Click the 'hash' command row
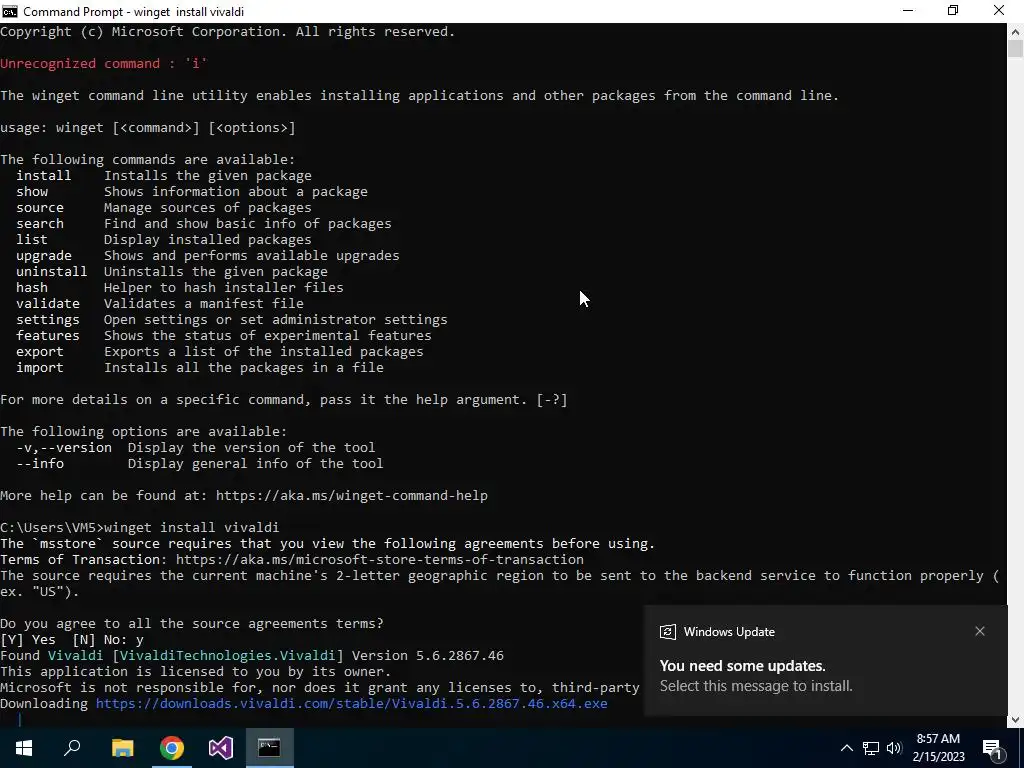 pyautogui.click(x=180, y=287)
